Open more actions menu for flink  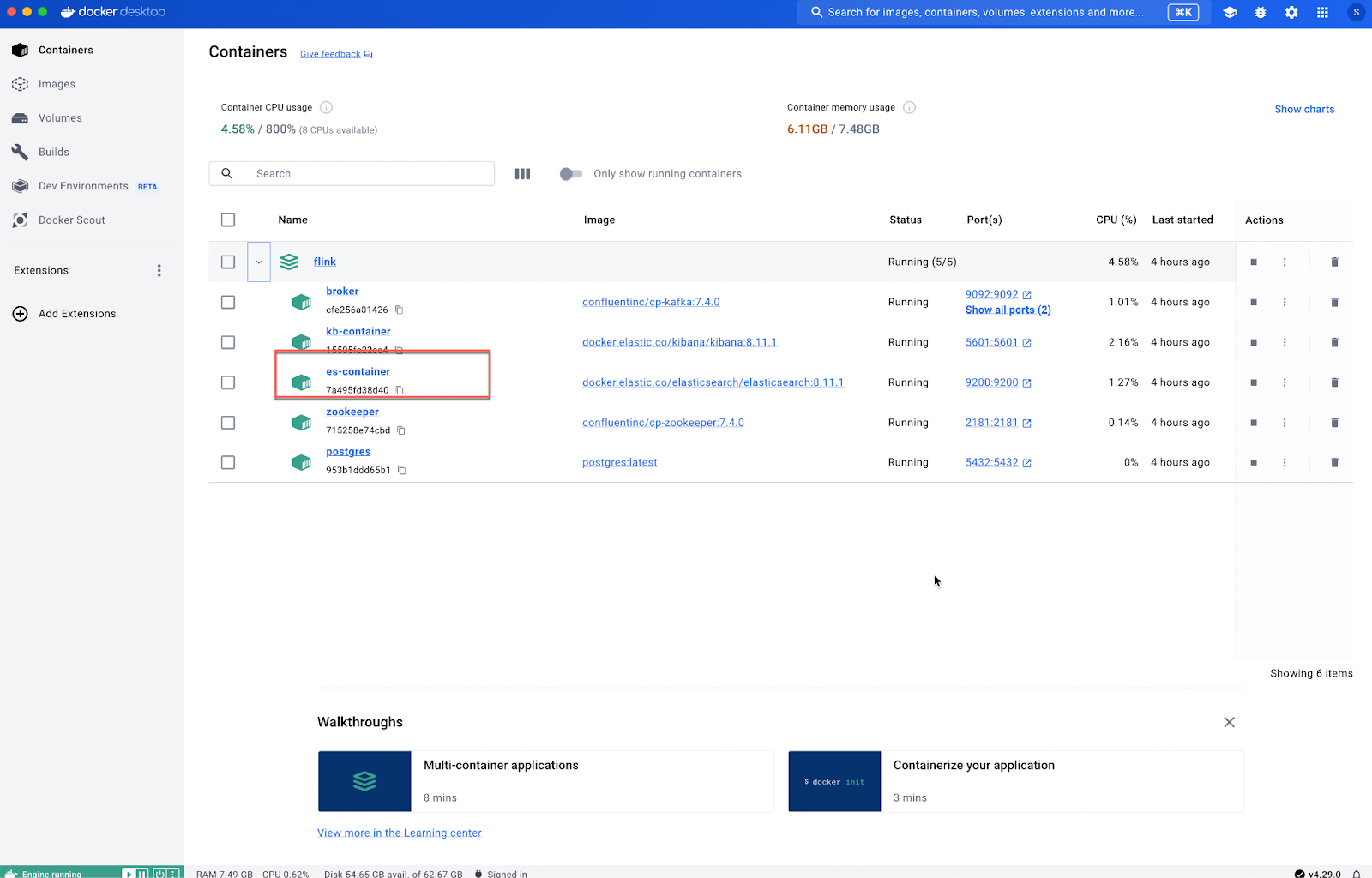click(1285, 262)
